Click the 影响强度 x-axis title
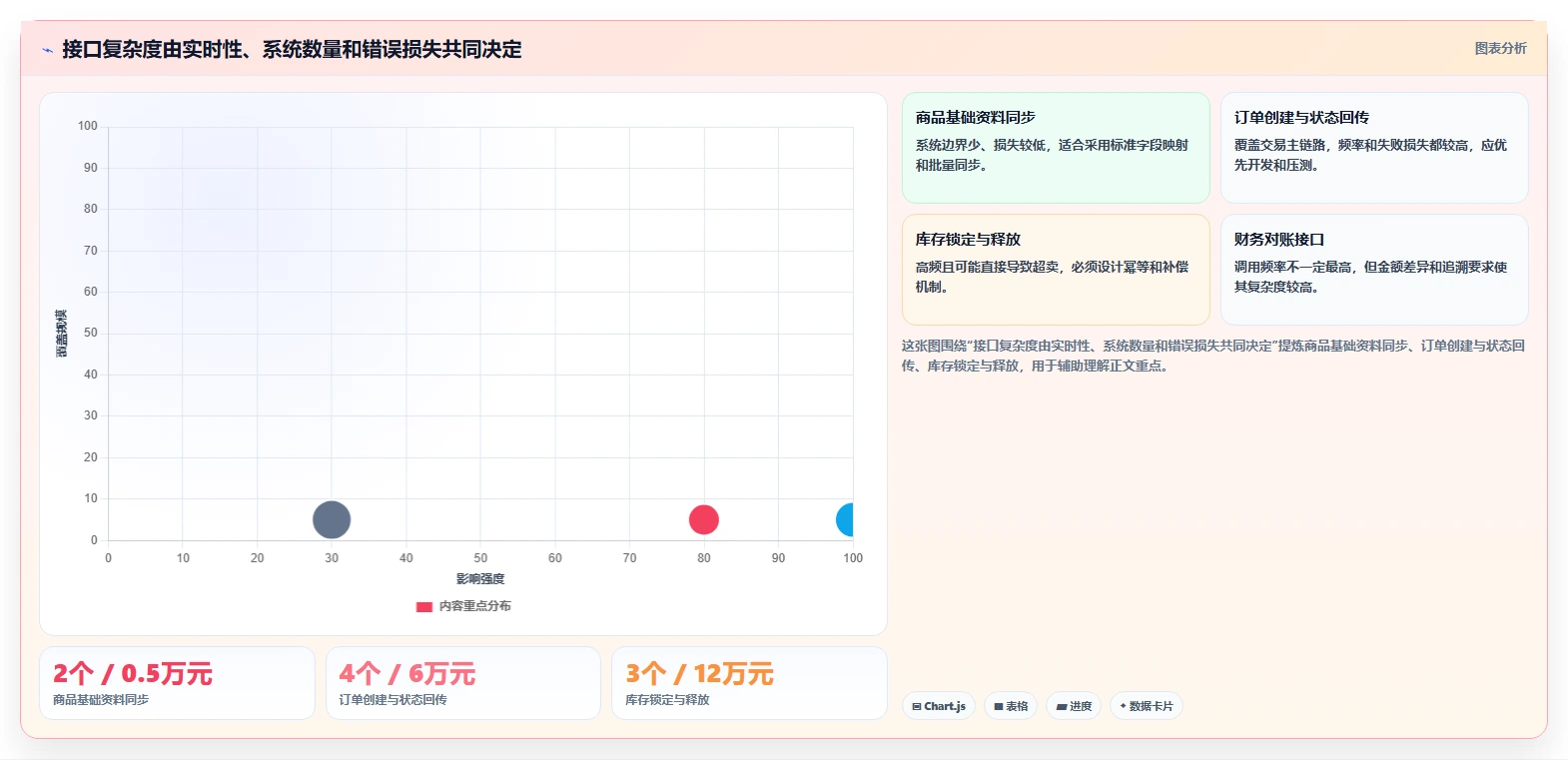Screen dimensions: 1568x760 [480, 579]
